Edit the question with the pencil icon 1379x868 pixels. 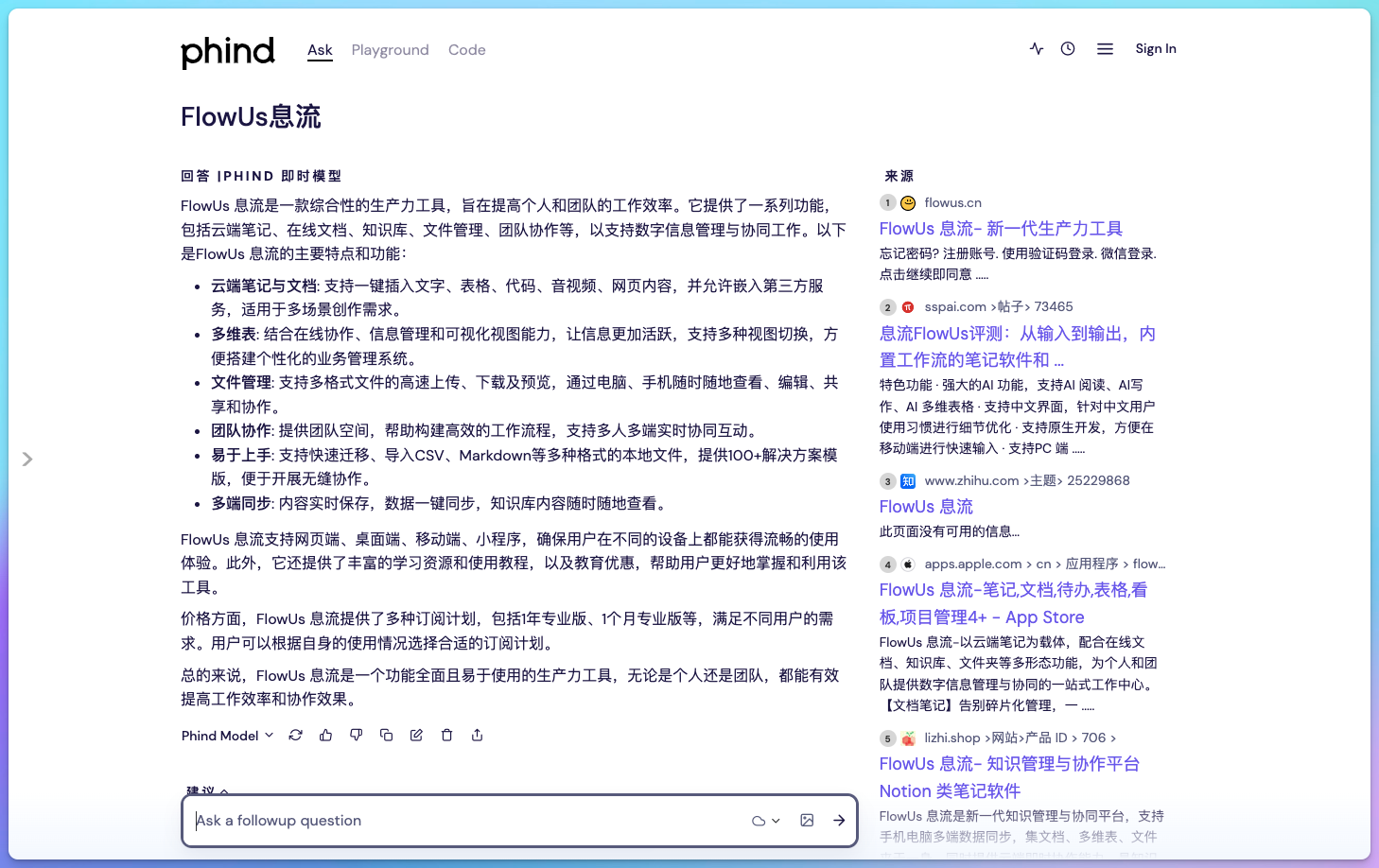click(416, 736)
